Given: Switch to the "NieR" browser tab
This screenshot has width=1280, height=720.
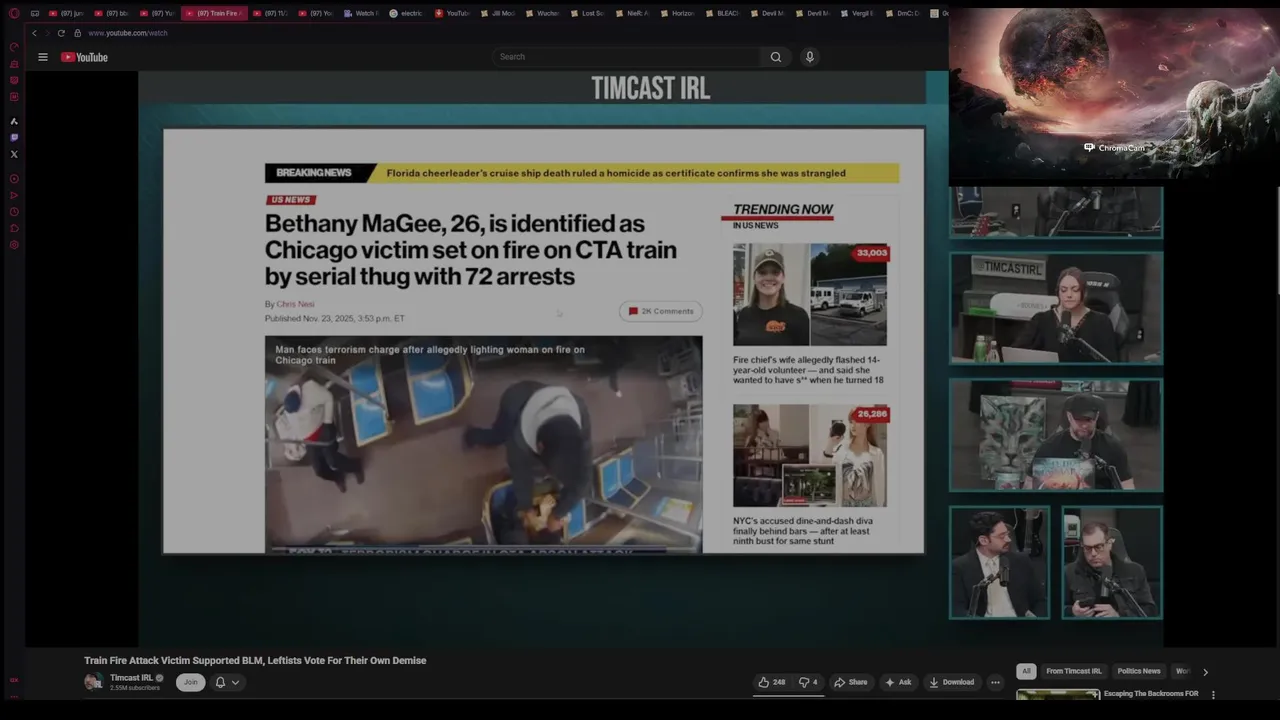Looking at the screenshot, I should 632,13.
